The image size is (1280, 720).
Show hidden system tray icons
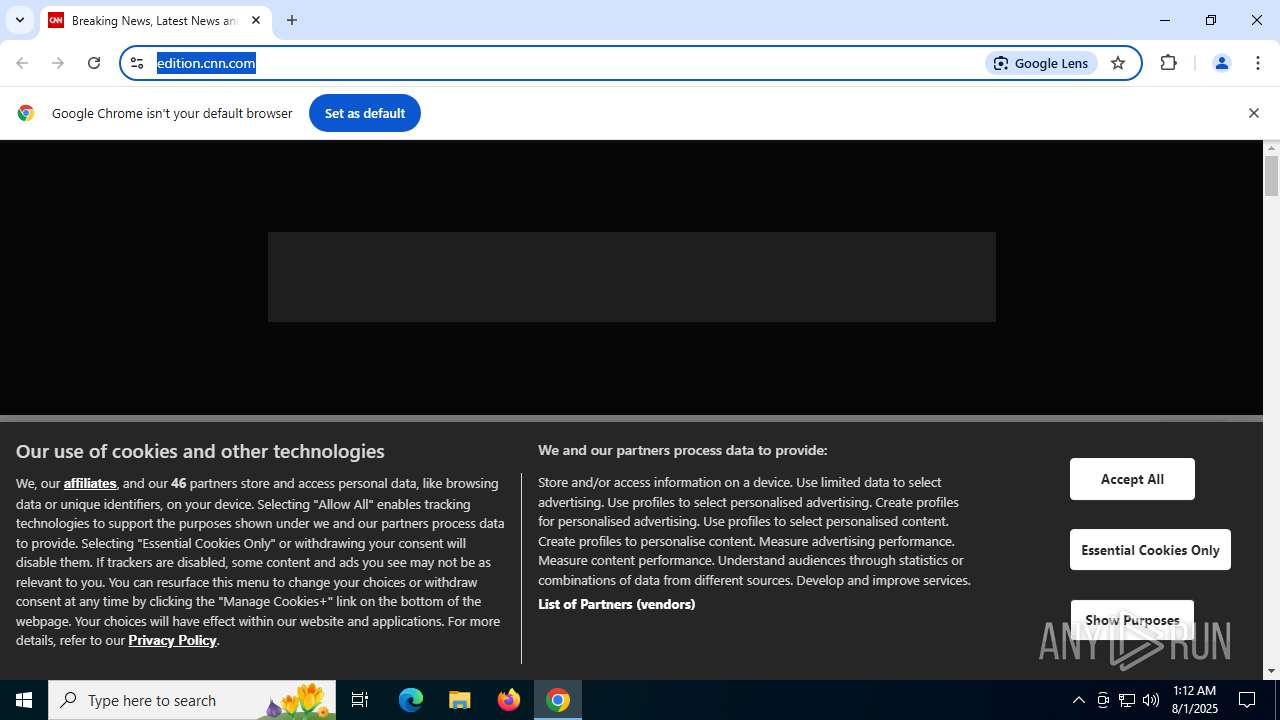click(x=1078, y=700)
